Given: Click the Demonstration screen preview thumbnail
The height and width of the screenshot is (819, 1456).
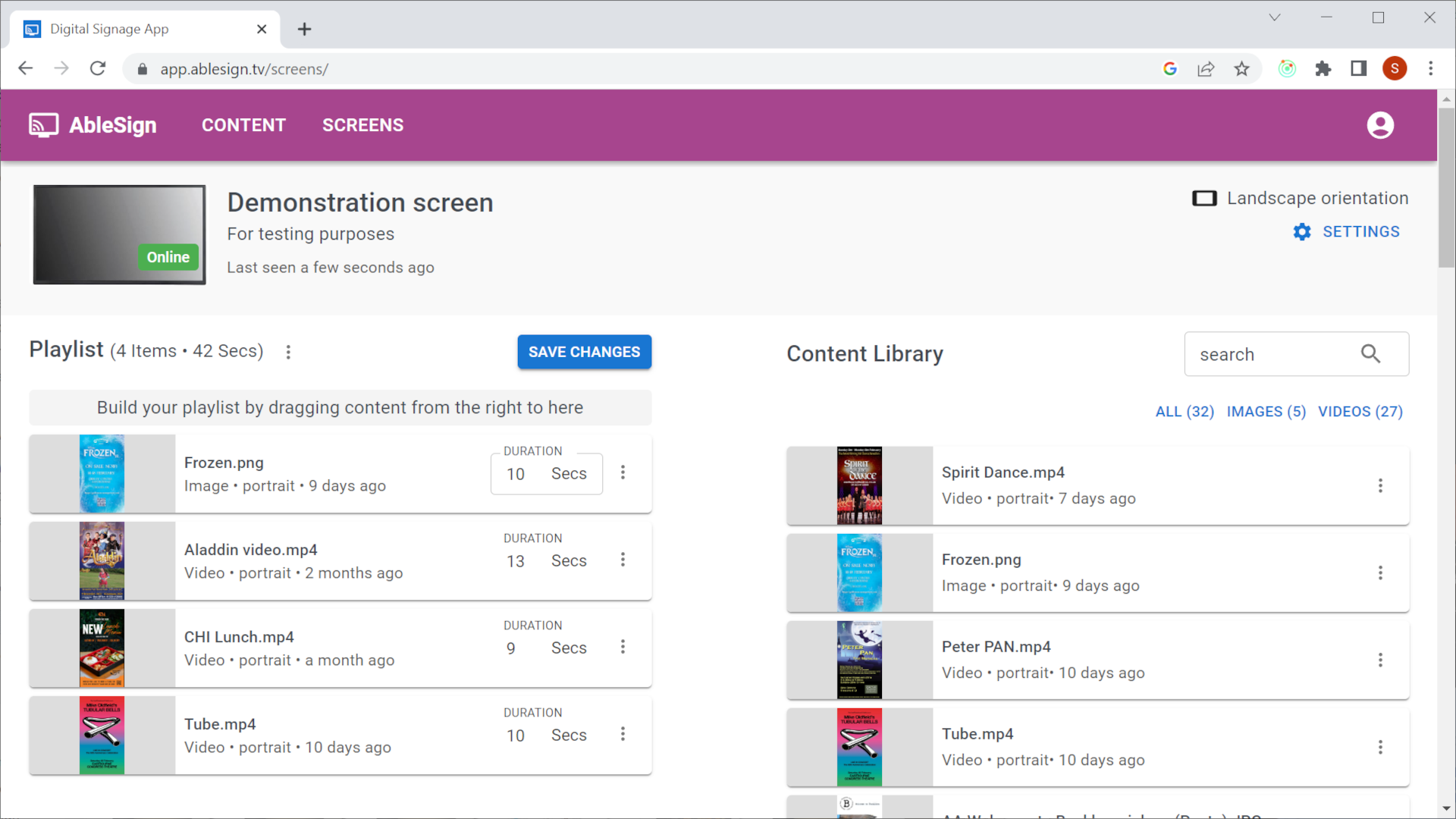Looking at the screenshot, I should pyautogui.click(x=119, y=234).
